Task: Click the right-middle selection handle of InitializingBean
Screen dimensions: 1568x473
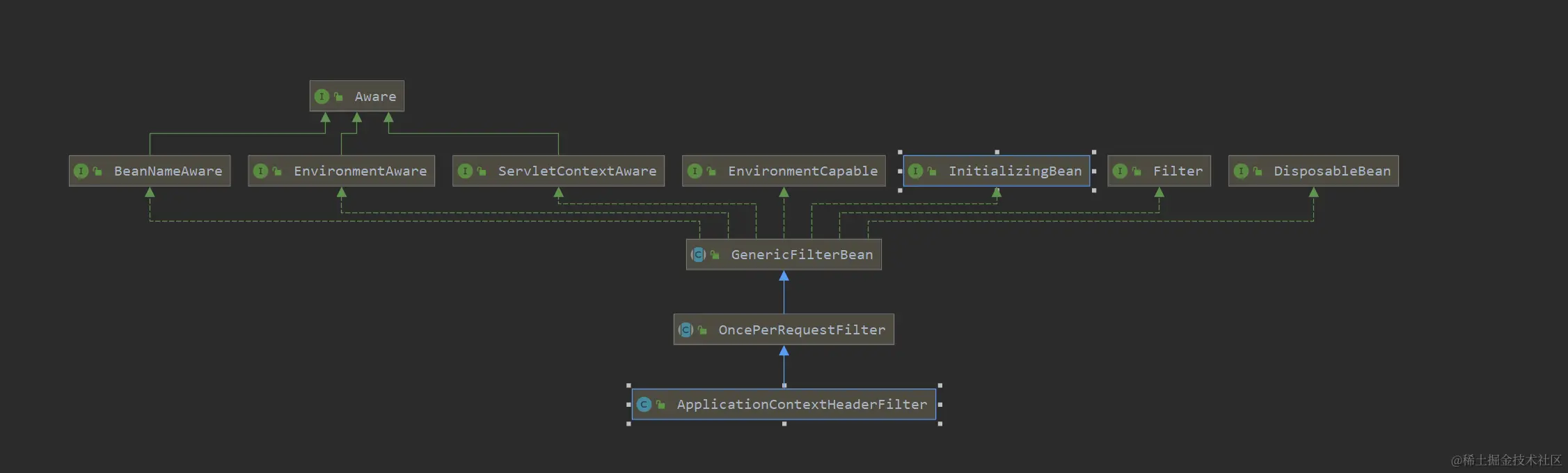Action: click(1094, 171)
